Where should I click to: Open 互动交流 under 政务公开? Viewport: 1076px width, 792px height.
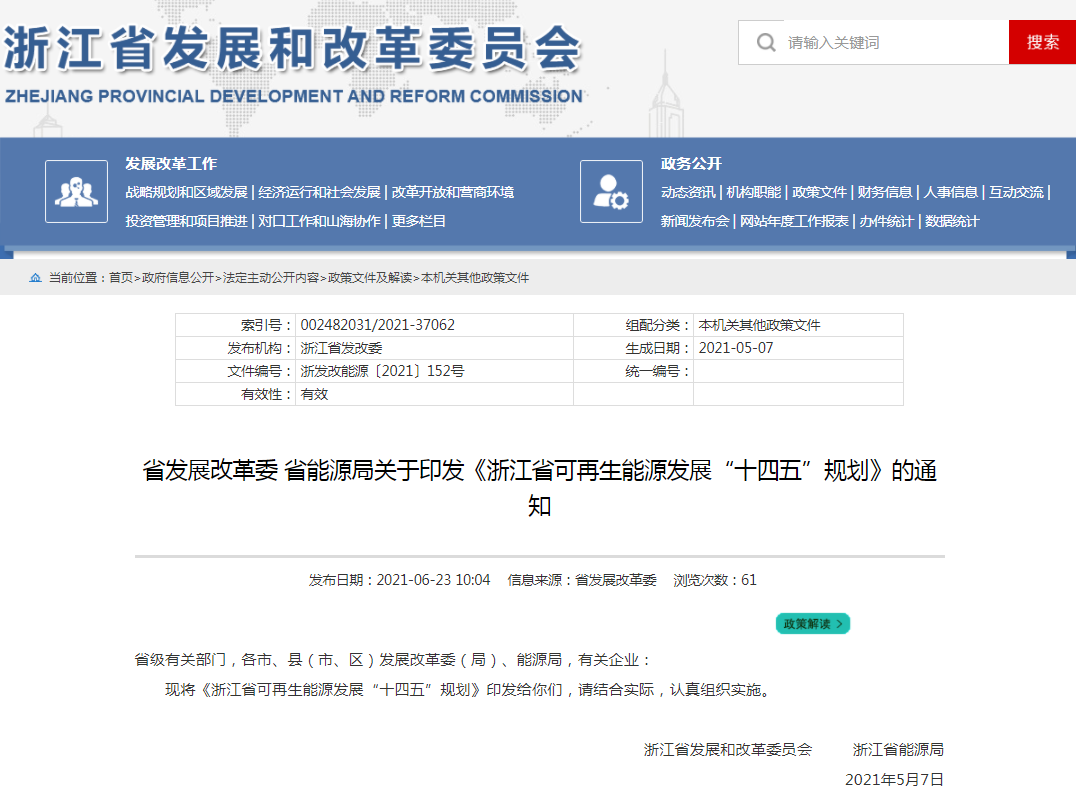(1019, 191)
